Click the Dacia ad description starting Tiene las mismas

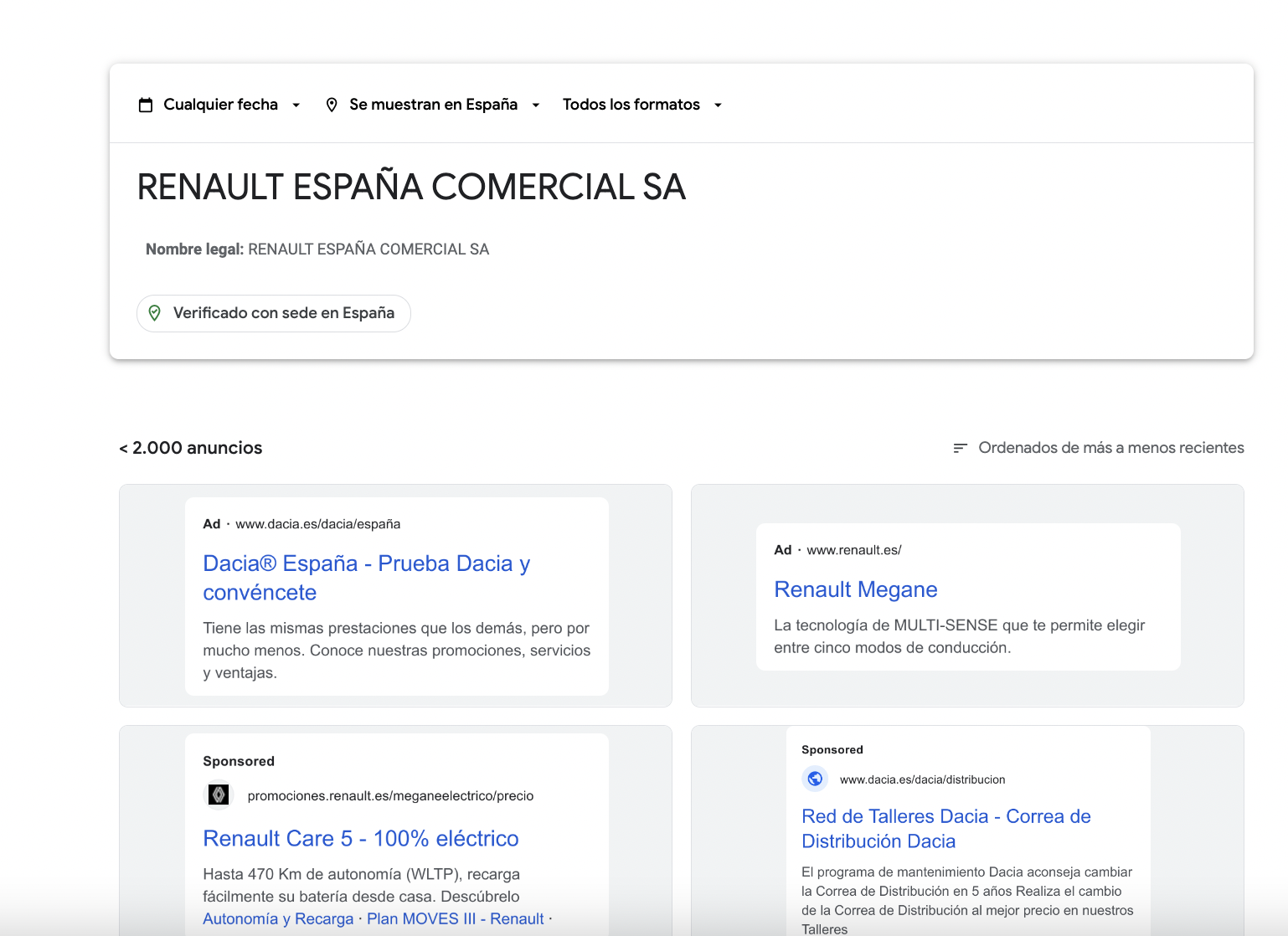pos(397,651)
